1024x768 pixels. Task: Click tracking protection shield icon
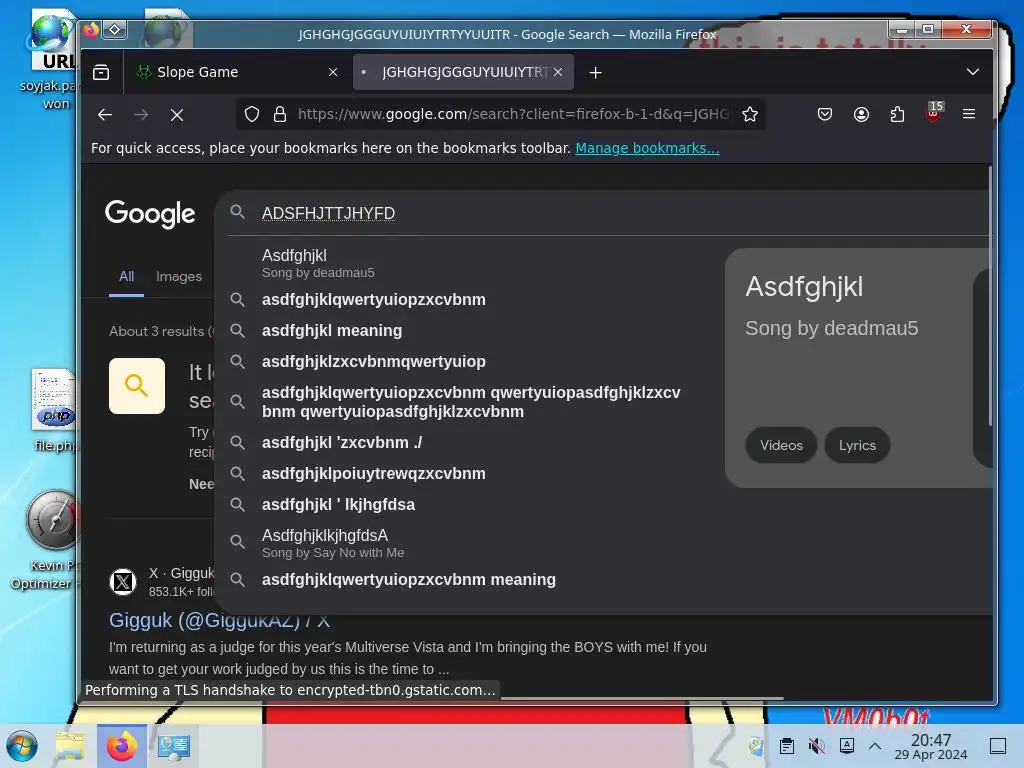[252, 114]
